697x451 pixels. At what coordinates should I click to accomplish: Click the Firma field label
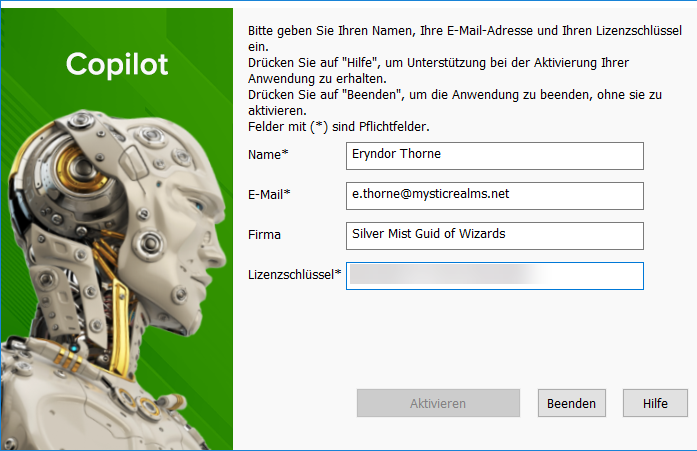point(264,234)
